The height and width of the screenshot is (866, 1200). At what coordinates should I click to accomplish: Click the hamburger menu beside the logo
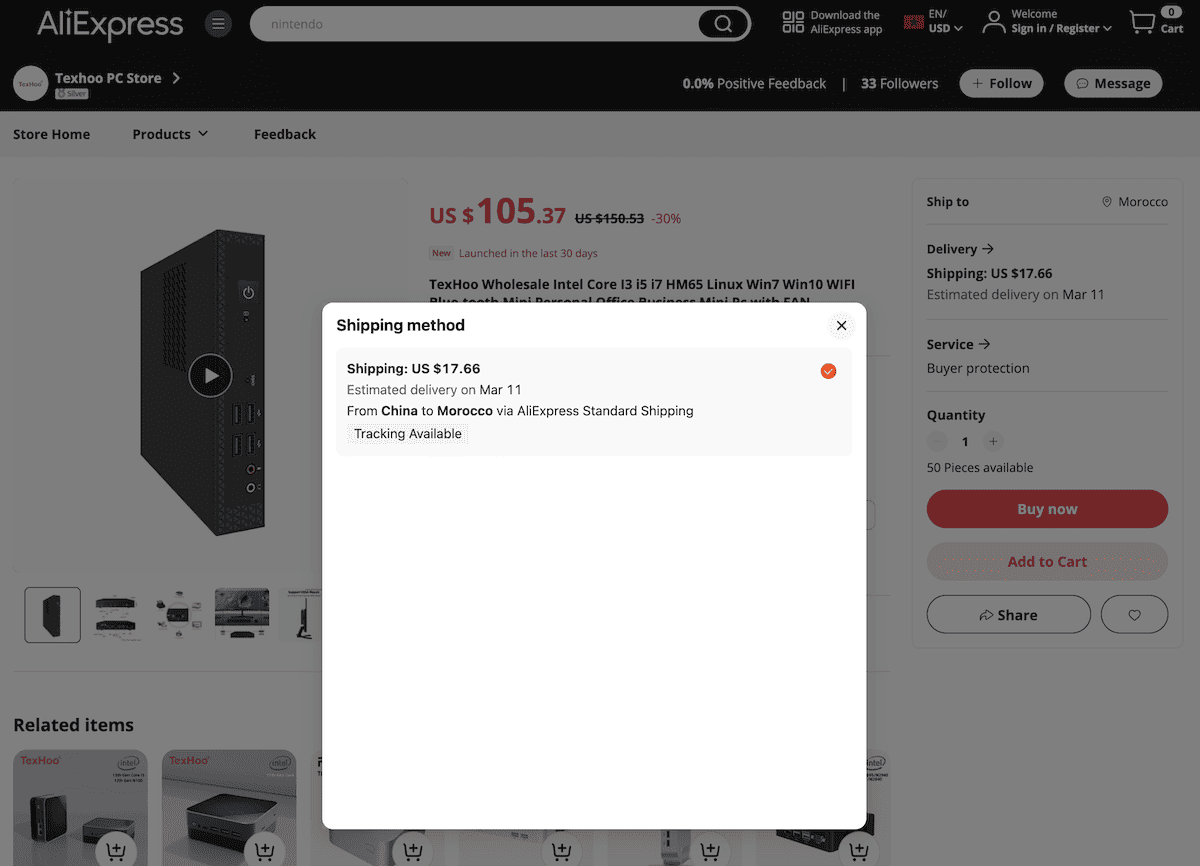pos(218,23)
